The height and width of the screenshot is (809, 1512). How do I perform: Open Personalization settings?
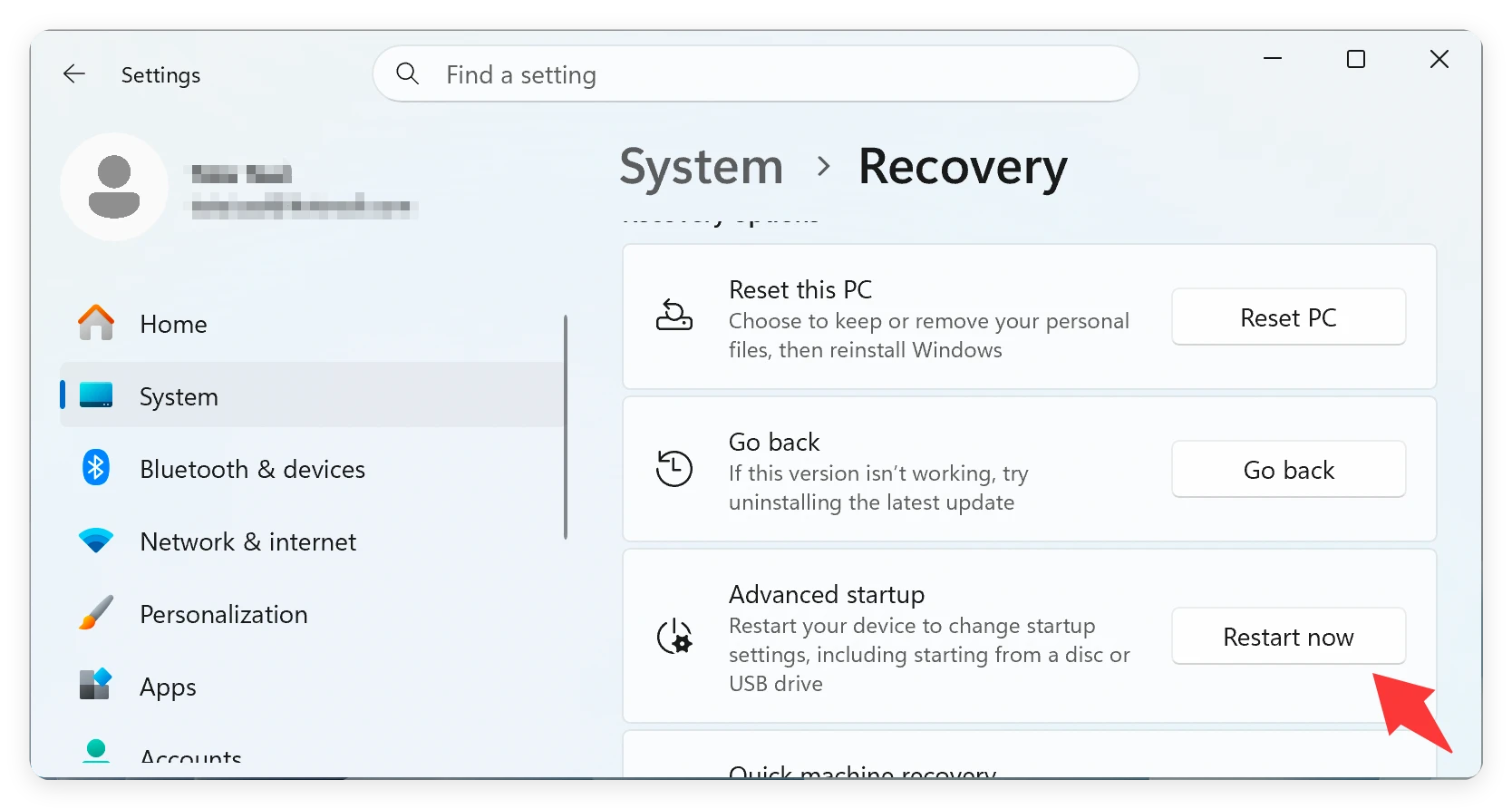pos(313,614)
